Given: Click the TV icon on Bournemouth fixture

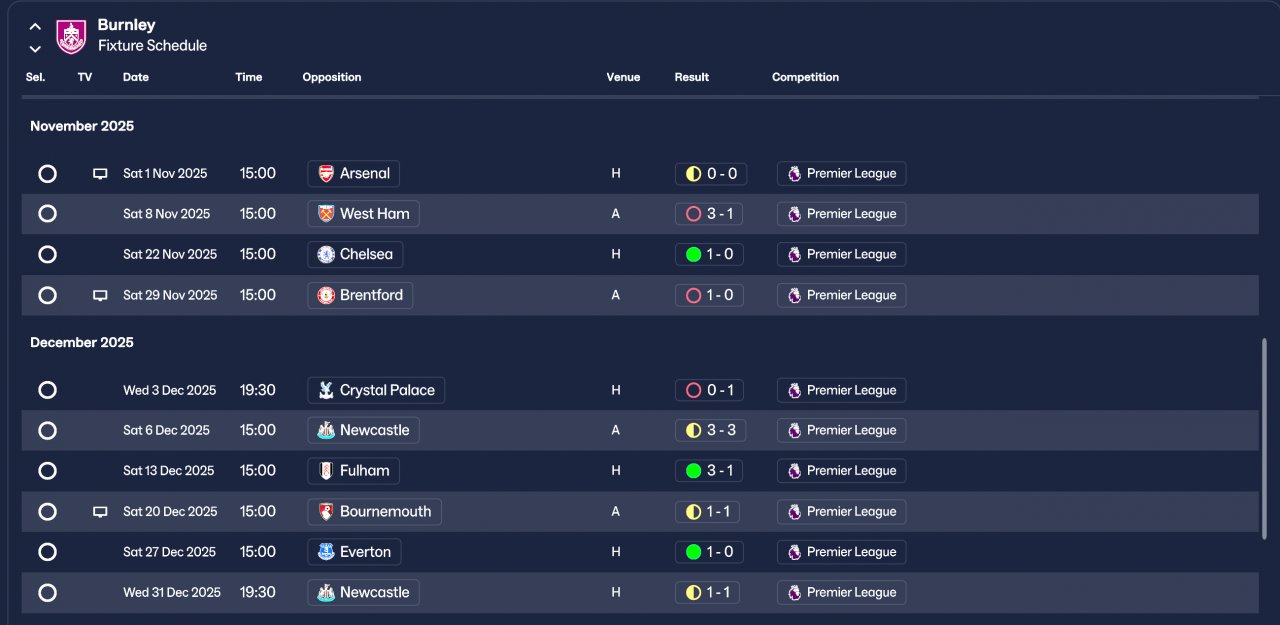Looking at the screenshot, I should click(100, 512).
